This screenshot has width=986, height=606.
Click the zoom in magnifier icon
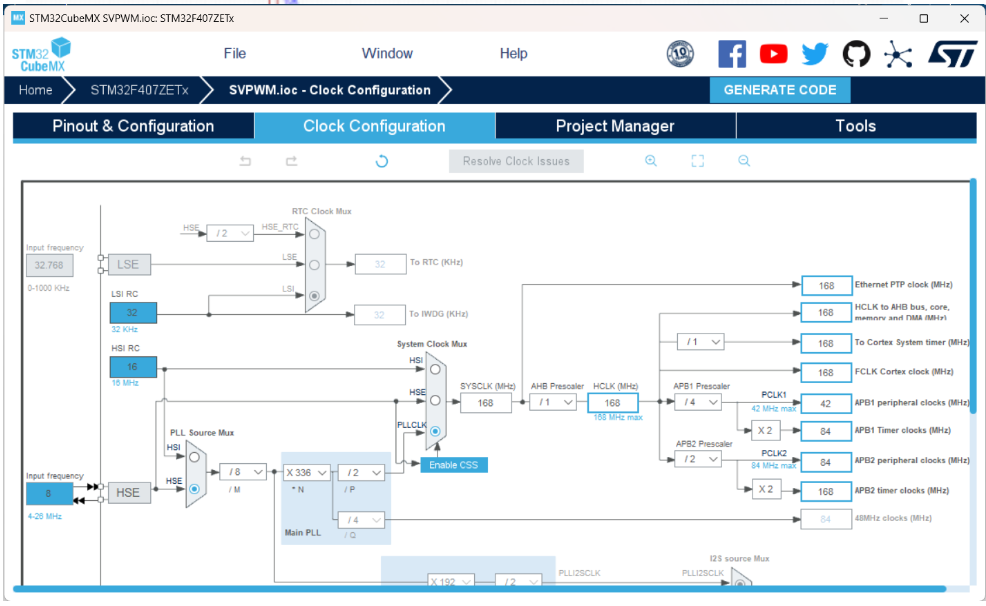tap(651, 161)
